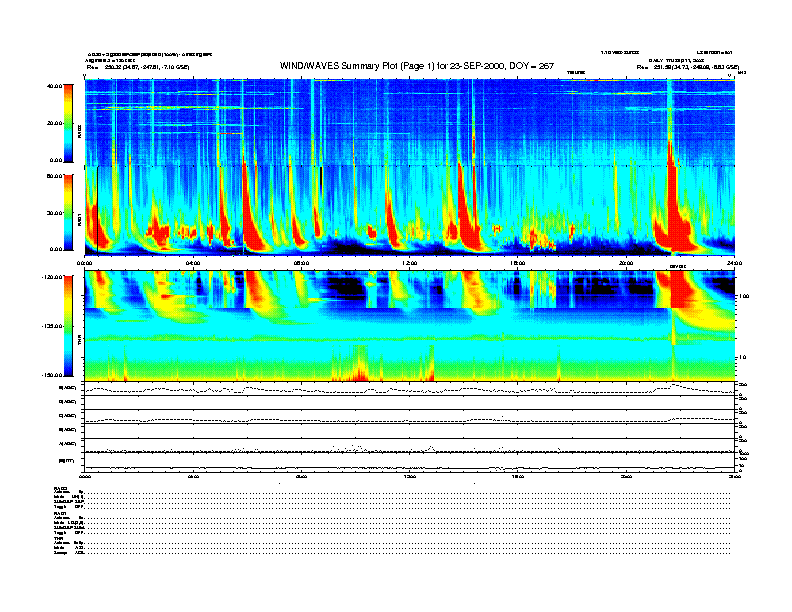Click the 12:00 tick label under RAD1 spectrogram
Screen dimensions: 792x612
pyautogui.click(x=409, y=263)
